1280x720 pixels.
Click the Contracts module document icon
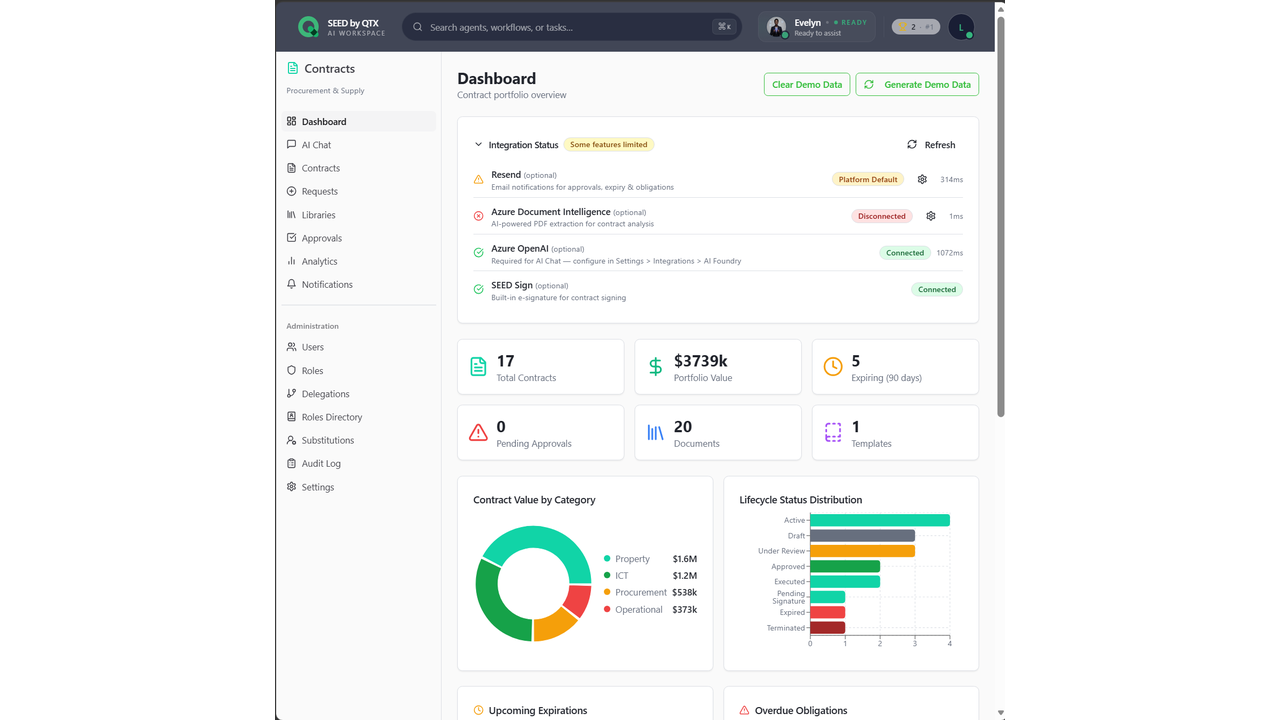292,68
